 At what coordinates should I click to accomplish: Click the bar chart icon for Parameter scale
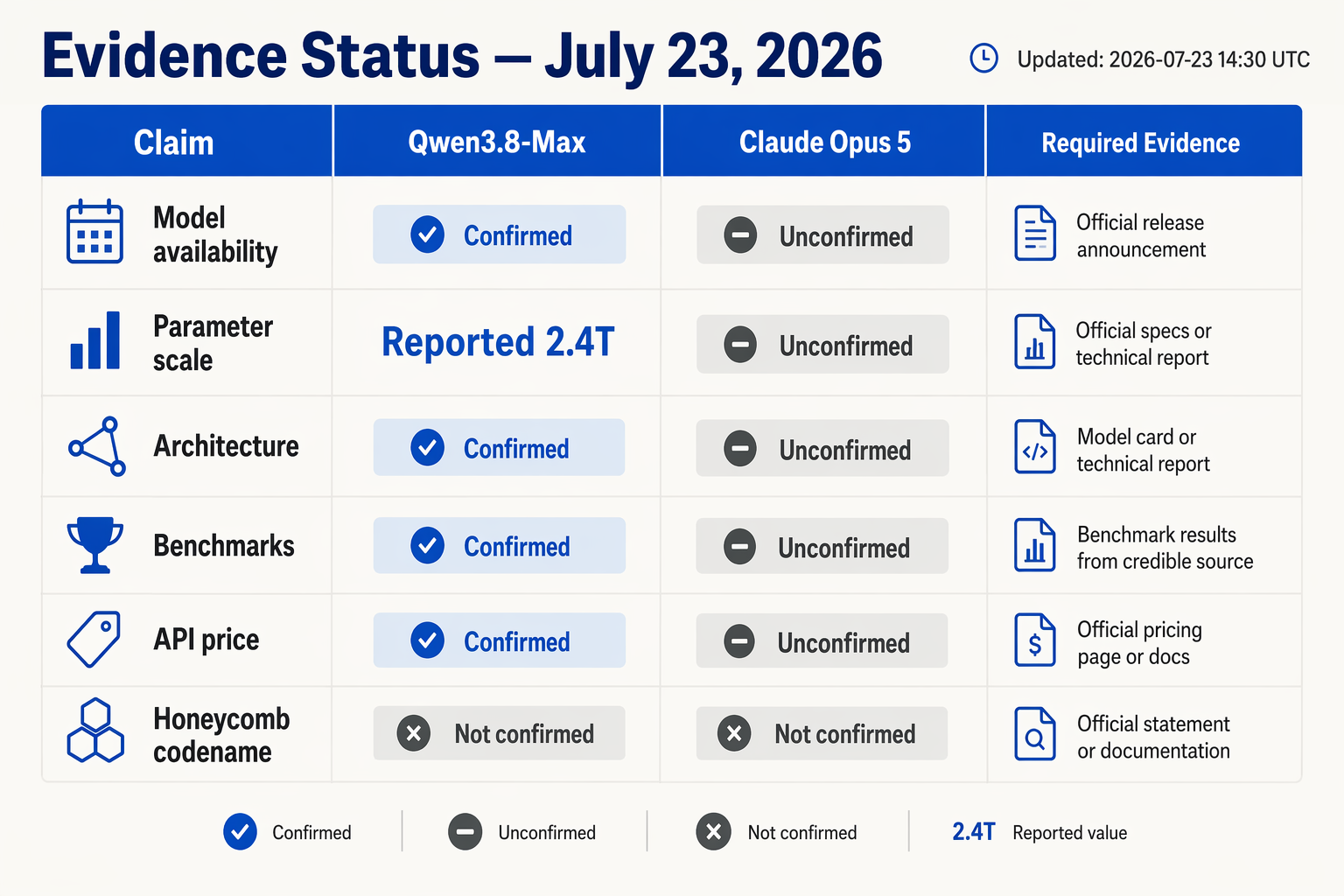[x=94, y=340]
